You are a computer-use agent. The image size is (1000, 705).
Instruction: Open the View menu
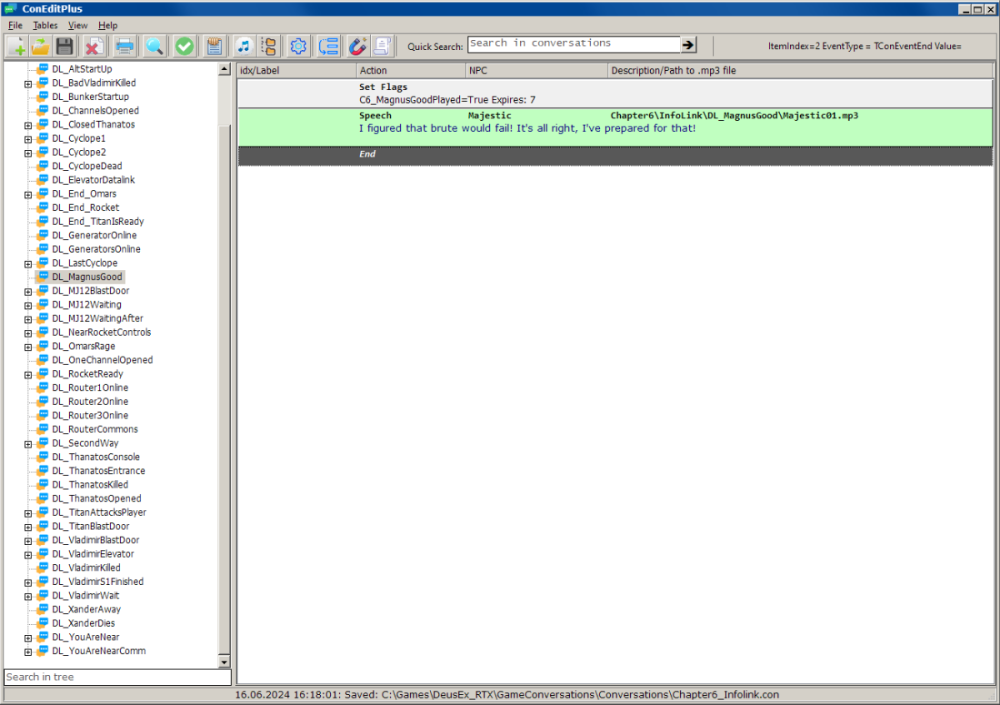[x=78, y=25]
